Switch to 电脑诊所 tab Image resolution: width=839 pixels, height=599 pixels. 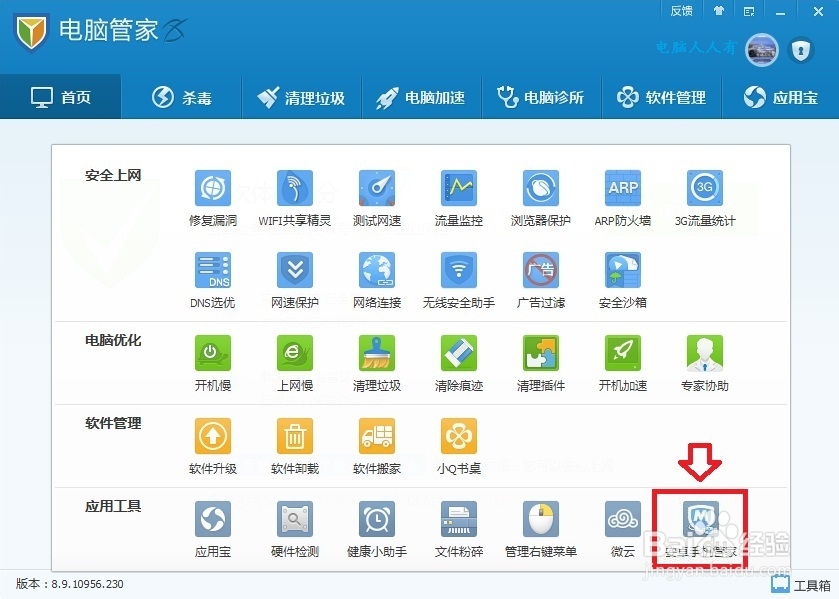point(541,97)
